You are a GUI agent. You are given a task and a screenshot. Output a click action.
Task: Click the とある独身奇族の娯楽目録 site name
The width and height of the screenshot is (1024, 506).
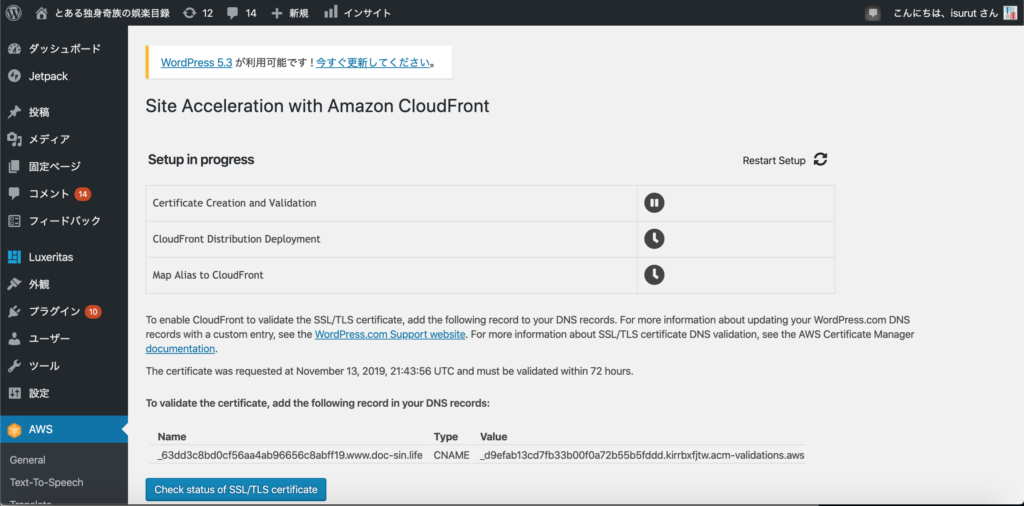tap(112, 12)
